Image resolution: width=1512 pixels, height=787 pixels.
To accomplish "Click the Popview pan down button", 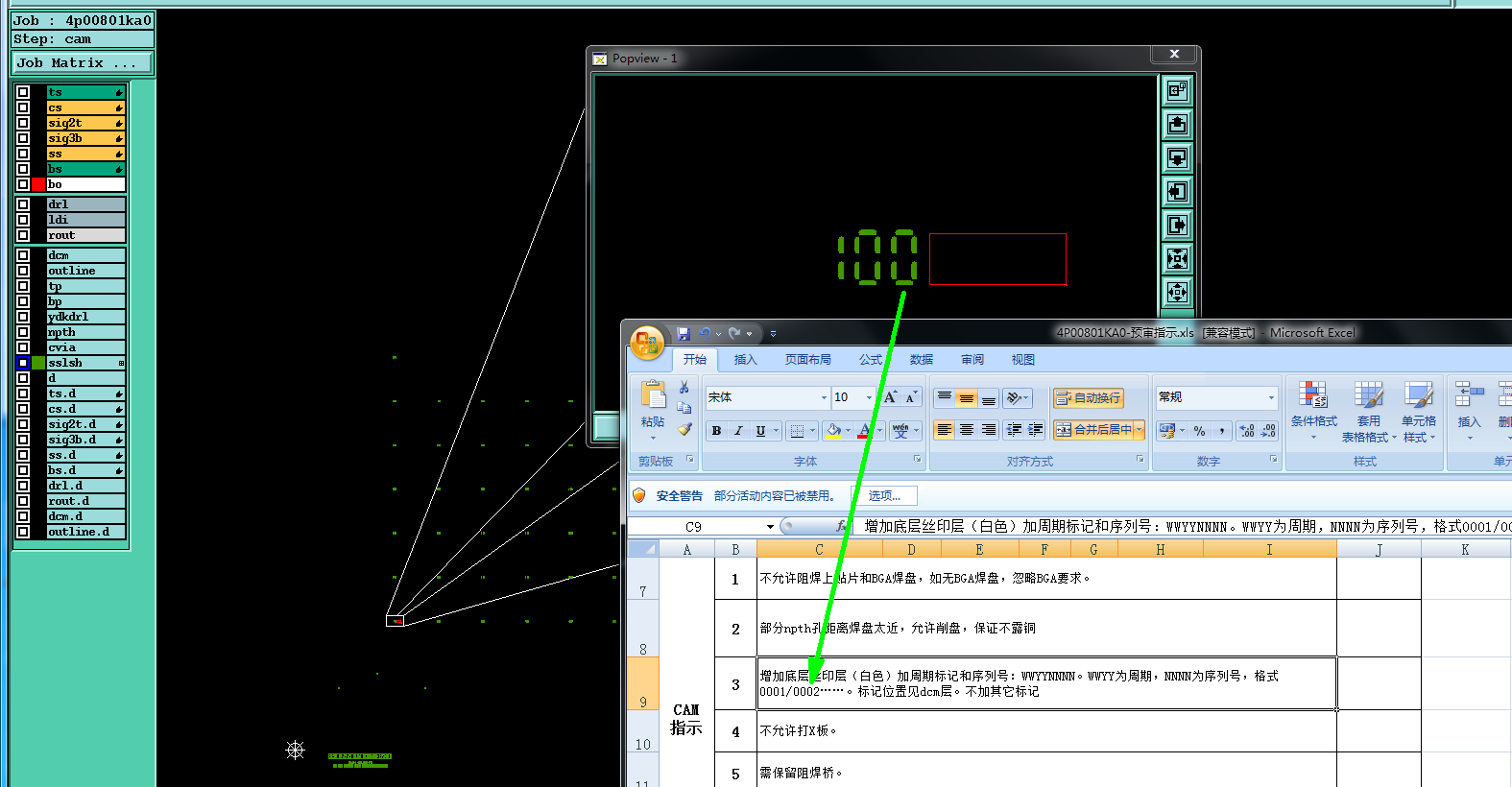I will [1177, 157].
